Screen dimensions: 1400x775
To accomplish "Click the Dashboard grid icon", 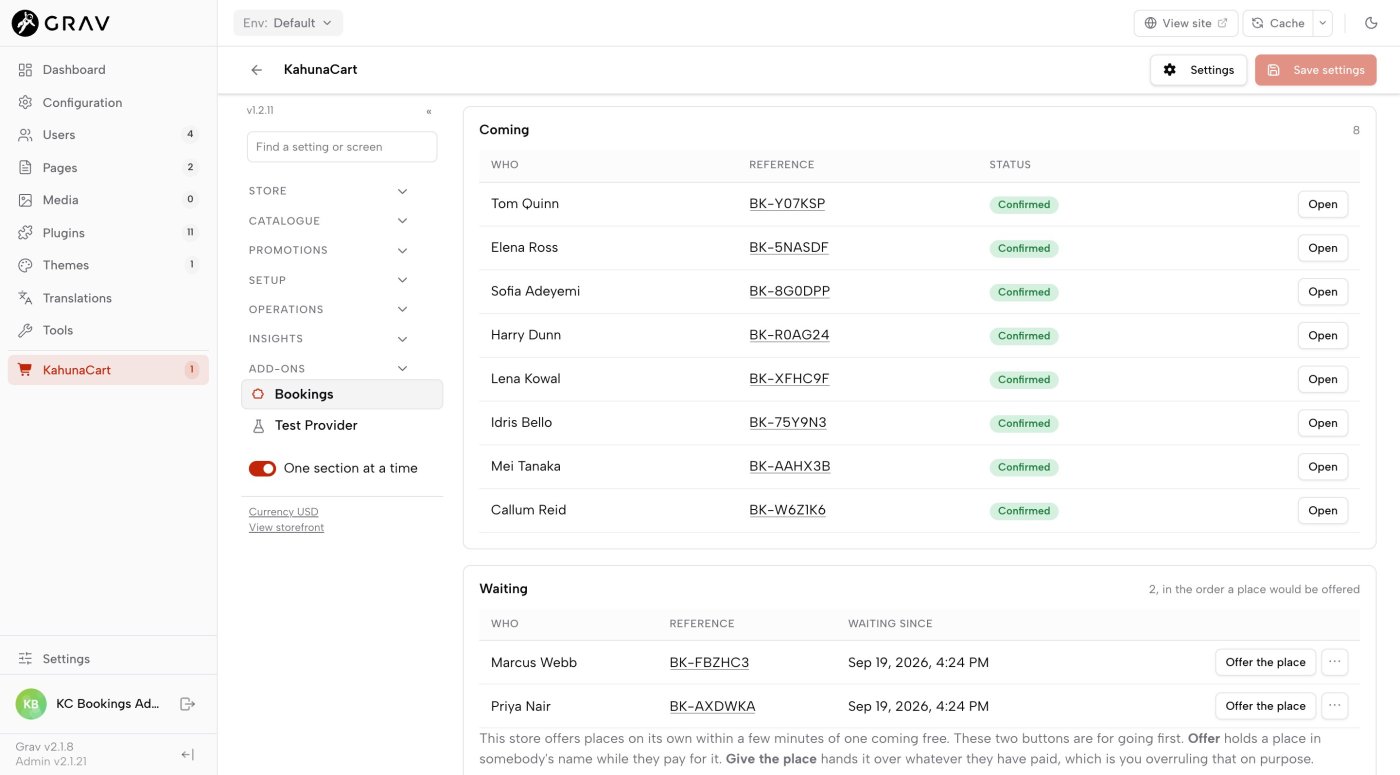I will coord(25,70).
